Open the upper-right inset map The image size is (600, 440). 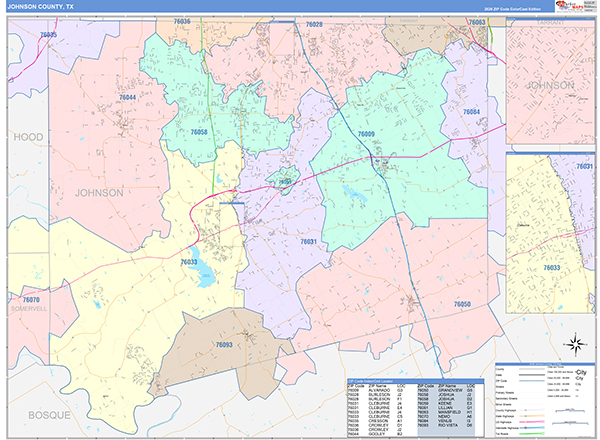coord(551,81)
